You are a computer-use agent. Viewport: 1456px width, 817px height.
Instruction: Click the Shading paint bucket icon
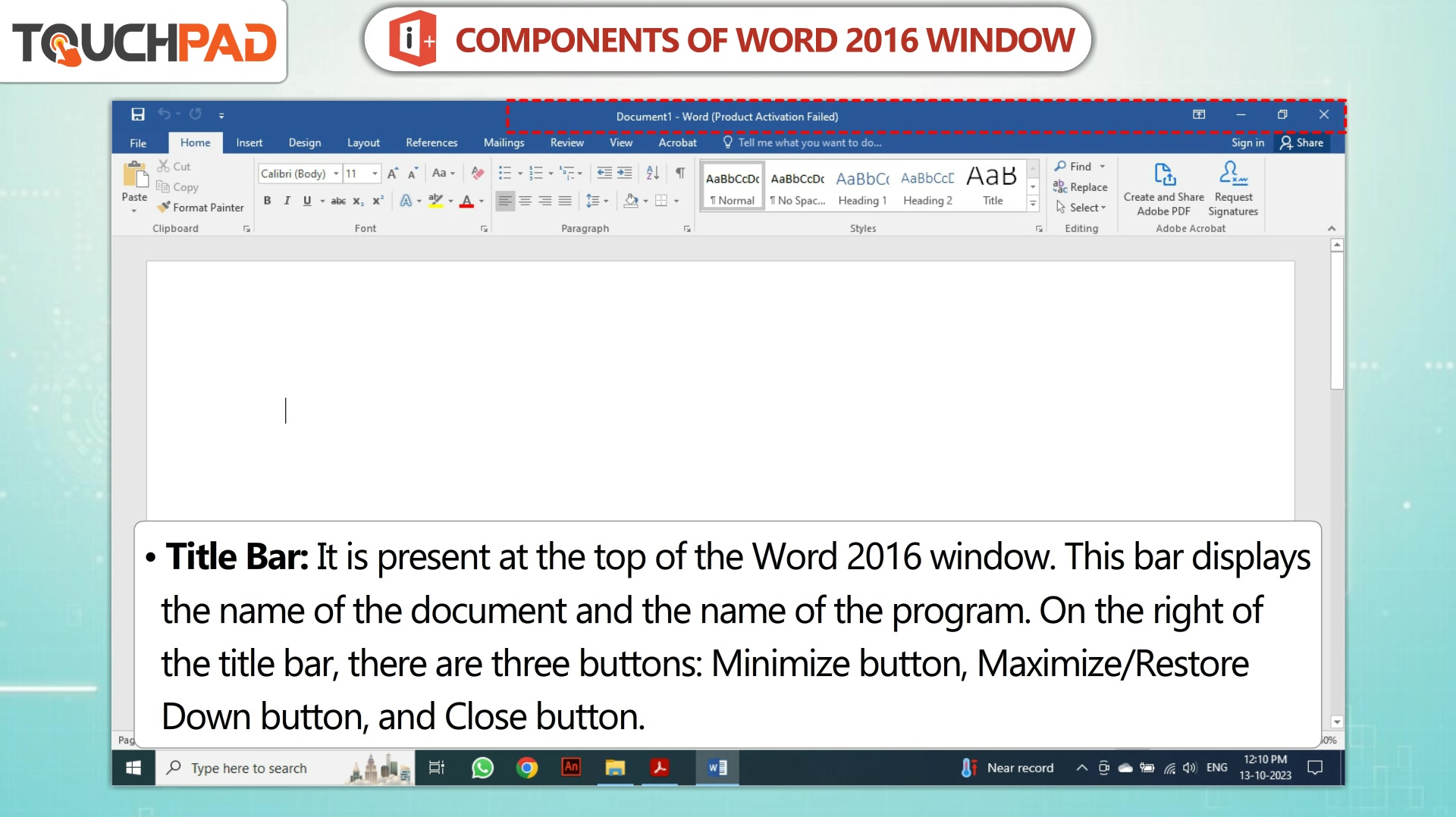click(x=630, y=201)
